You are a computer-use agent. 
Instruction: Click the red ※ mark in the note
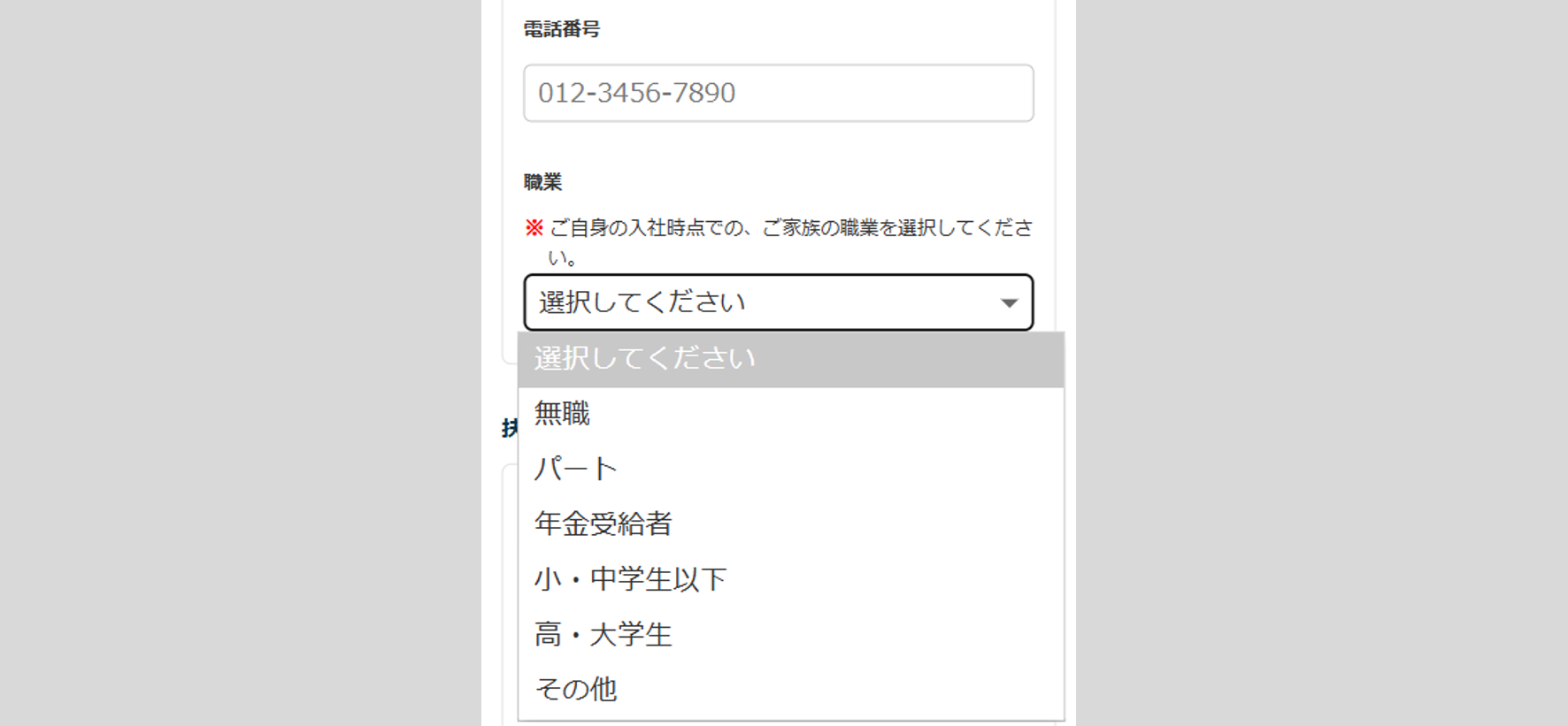point(534,228)
